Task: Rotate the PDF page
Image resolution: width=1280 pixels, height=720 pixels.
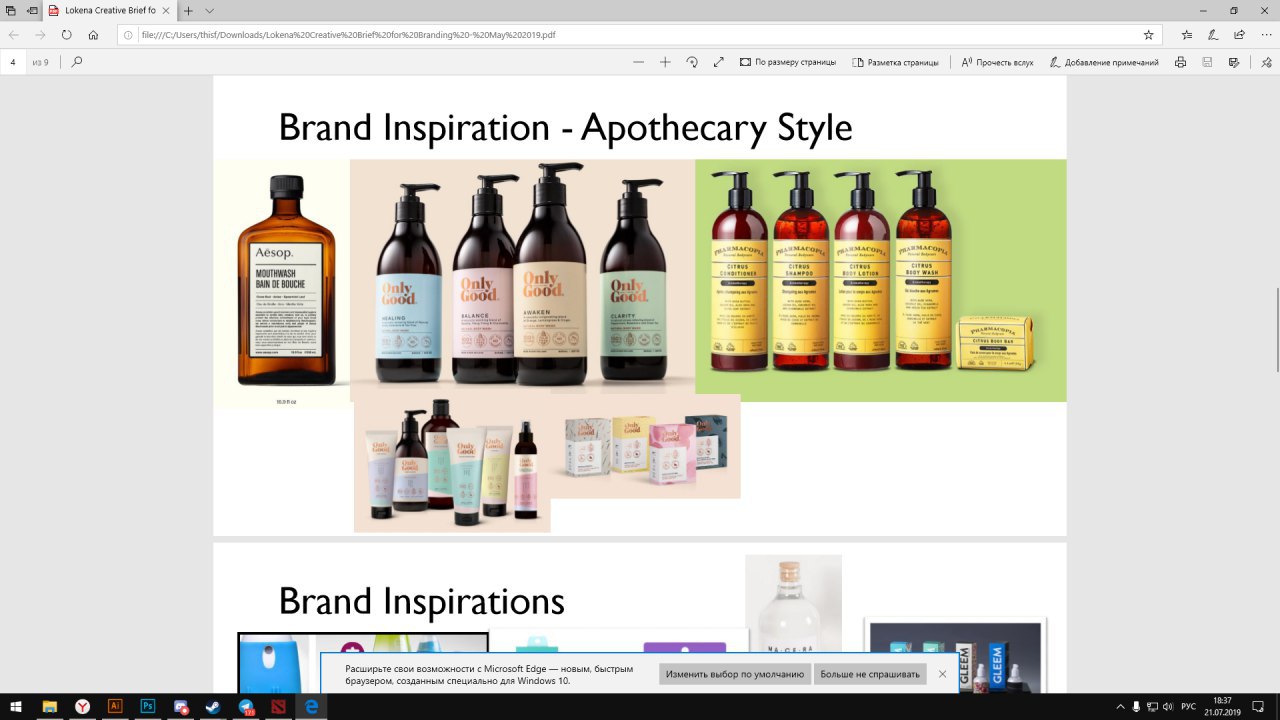Action: click(x=692, y=62)
